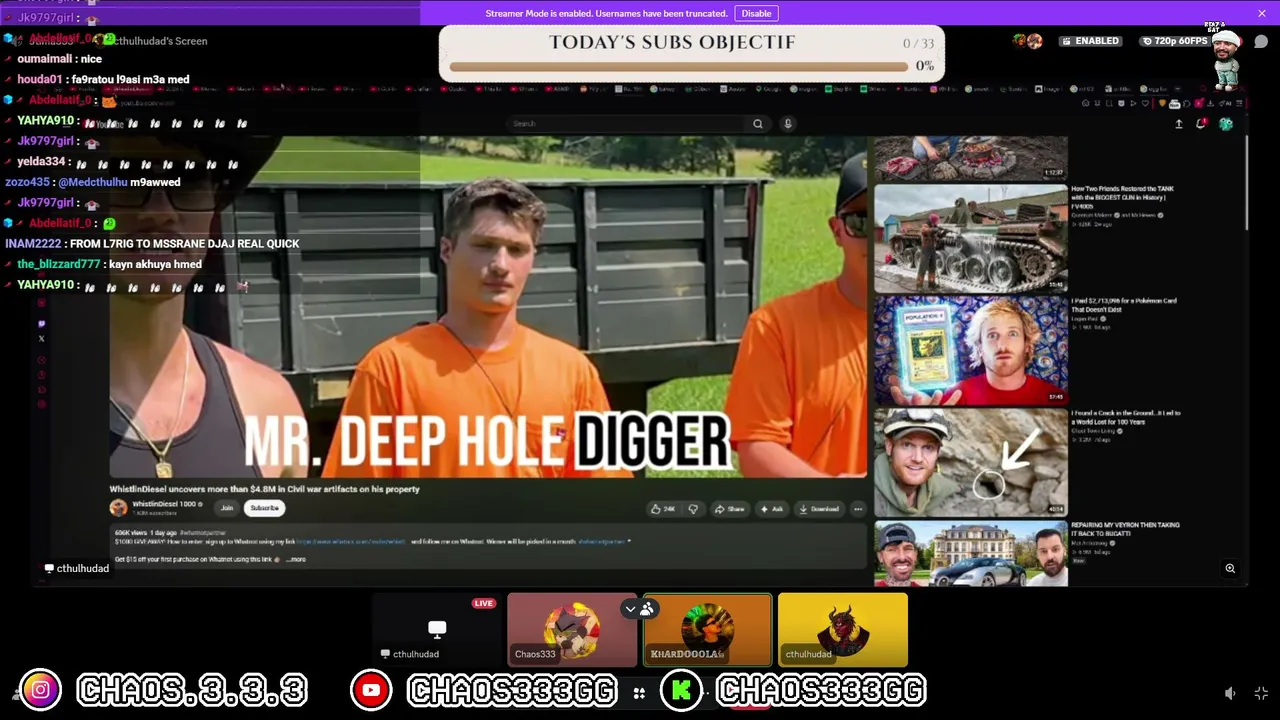This screenshot has width=1280, height=720.
Task: Subscribe to the WhistlinDiesel channel
Action: coord(265,508)
